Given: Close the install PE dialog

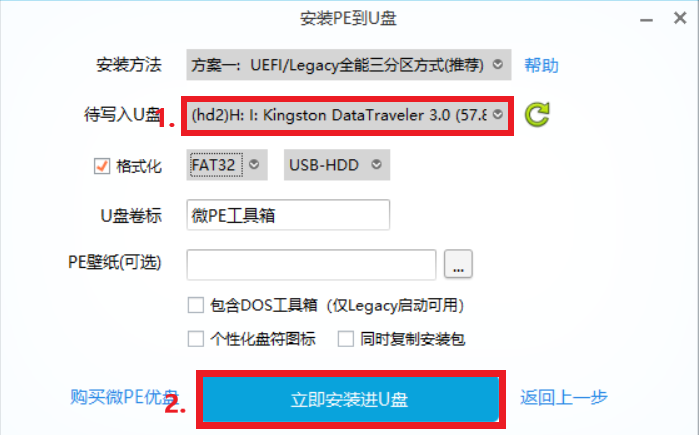Looking at the screenshot, I should coord(680,18).
